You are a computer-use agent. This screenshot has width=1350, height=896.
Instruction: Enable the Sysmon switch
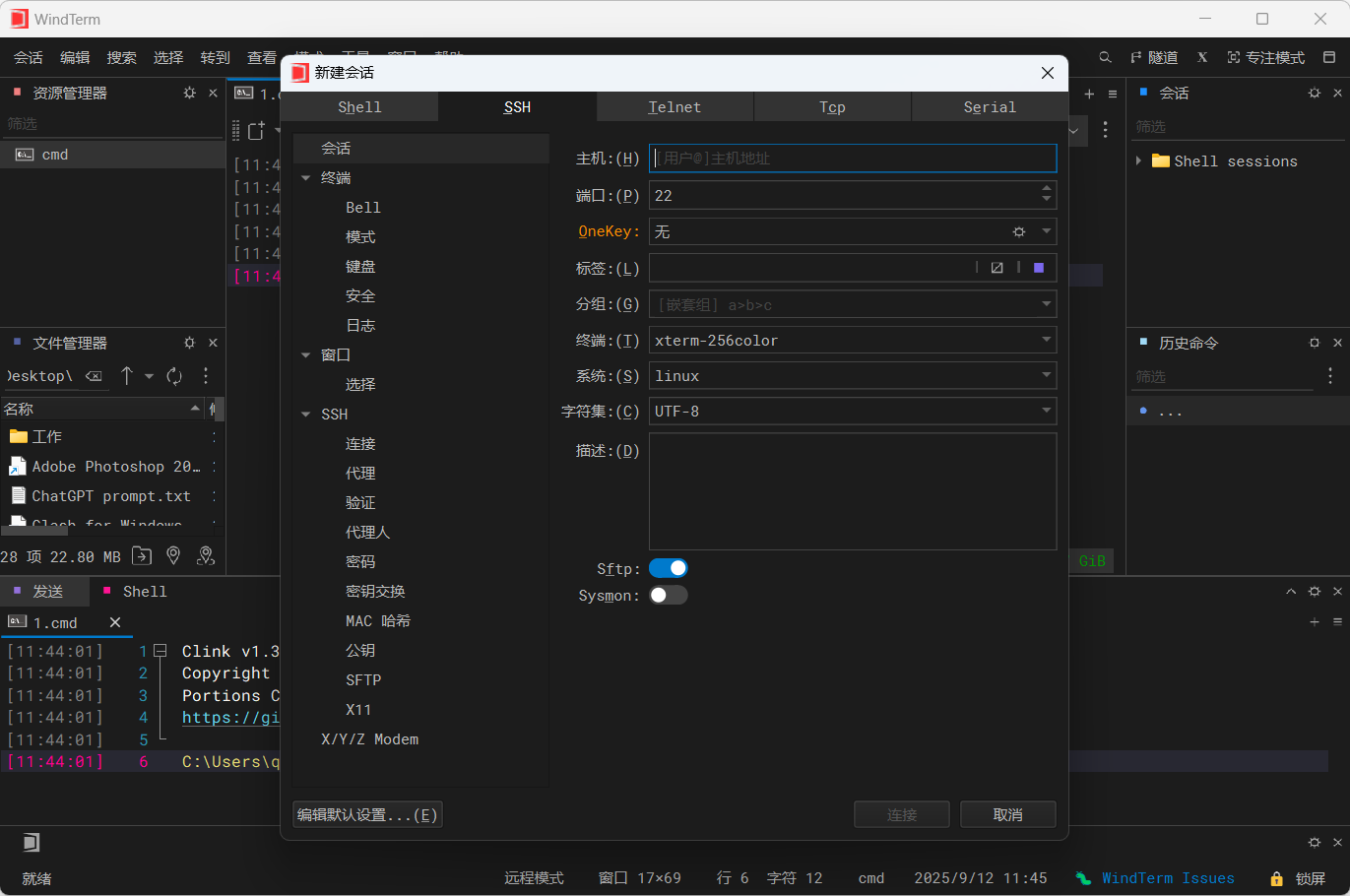click(x=669, y=595)
